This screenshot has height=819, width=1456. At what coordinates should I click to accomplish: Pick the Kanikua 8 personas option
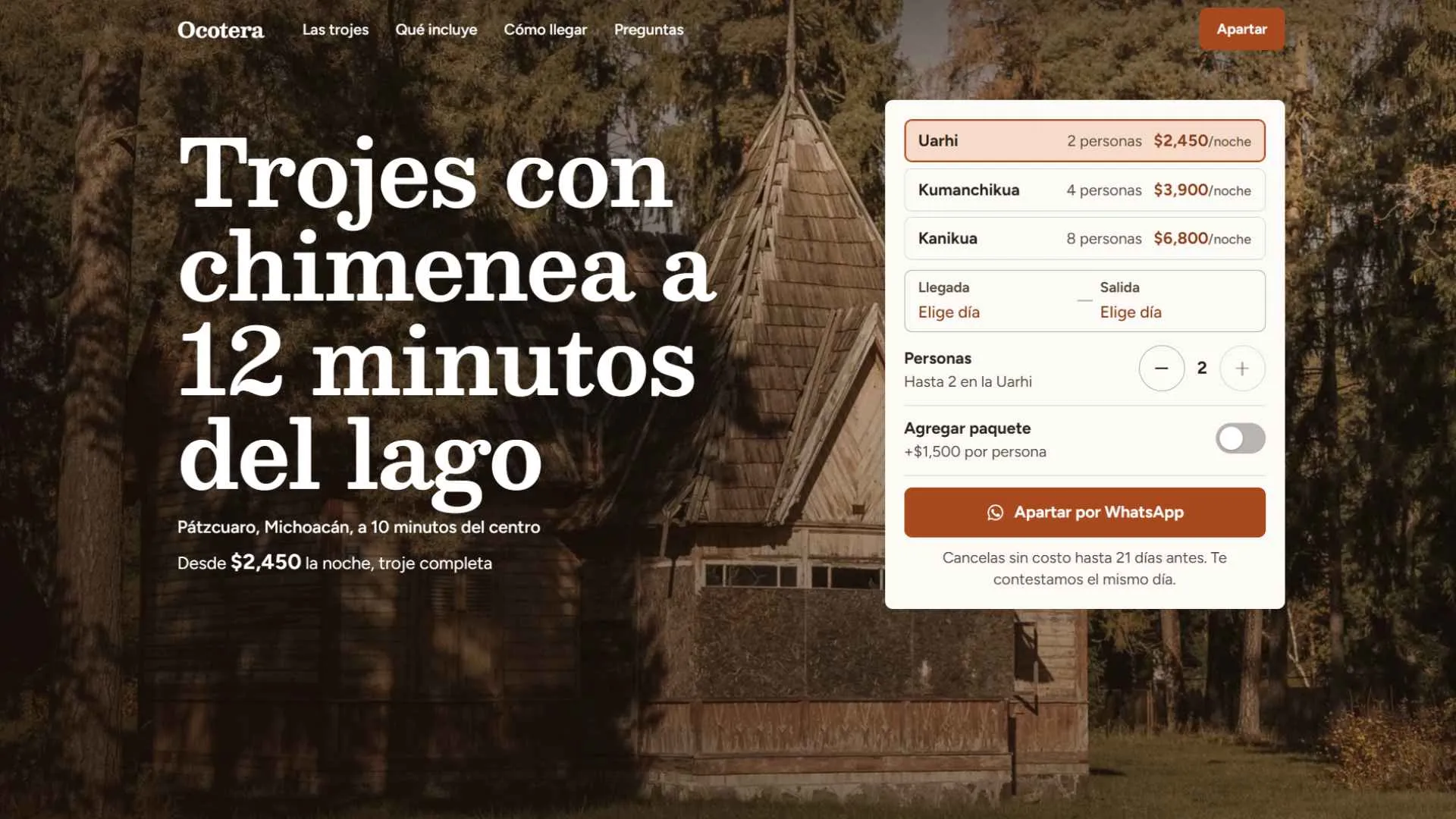pyautogui.click(x=1084, y=238)
